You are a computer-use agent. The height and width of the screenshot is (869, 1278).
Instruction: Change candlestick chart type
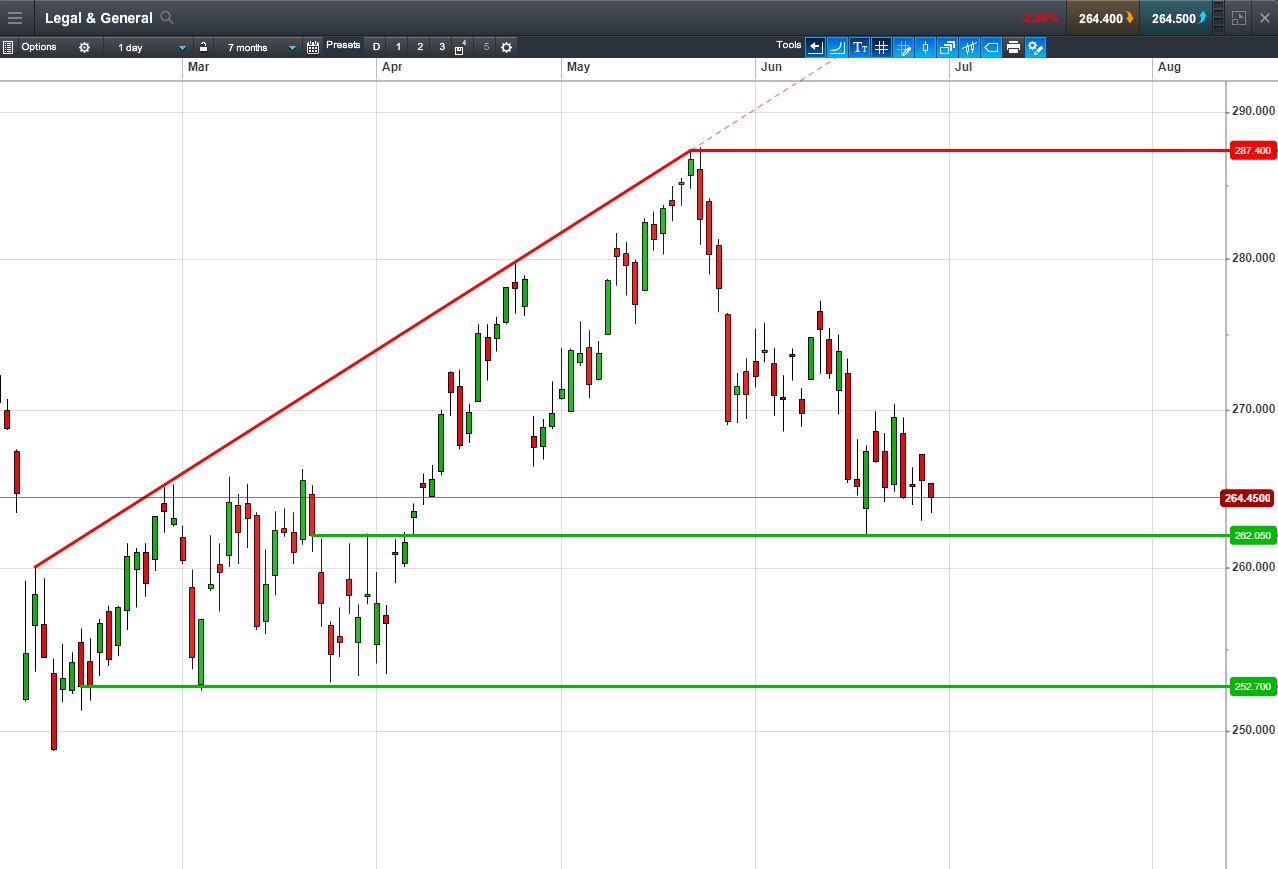(x=925, y=47)
